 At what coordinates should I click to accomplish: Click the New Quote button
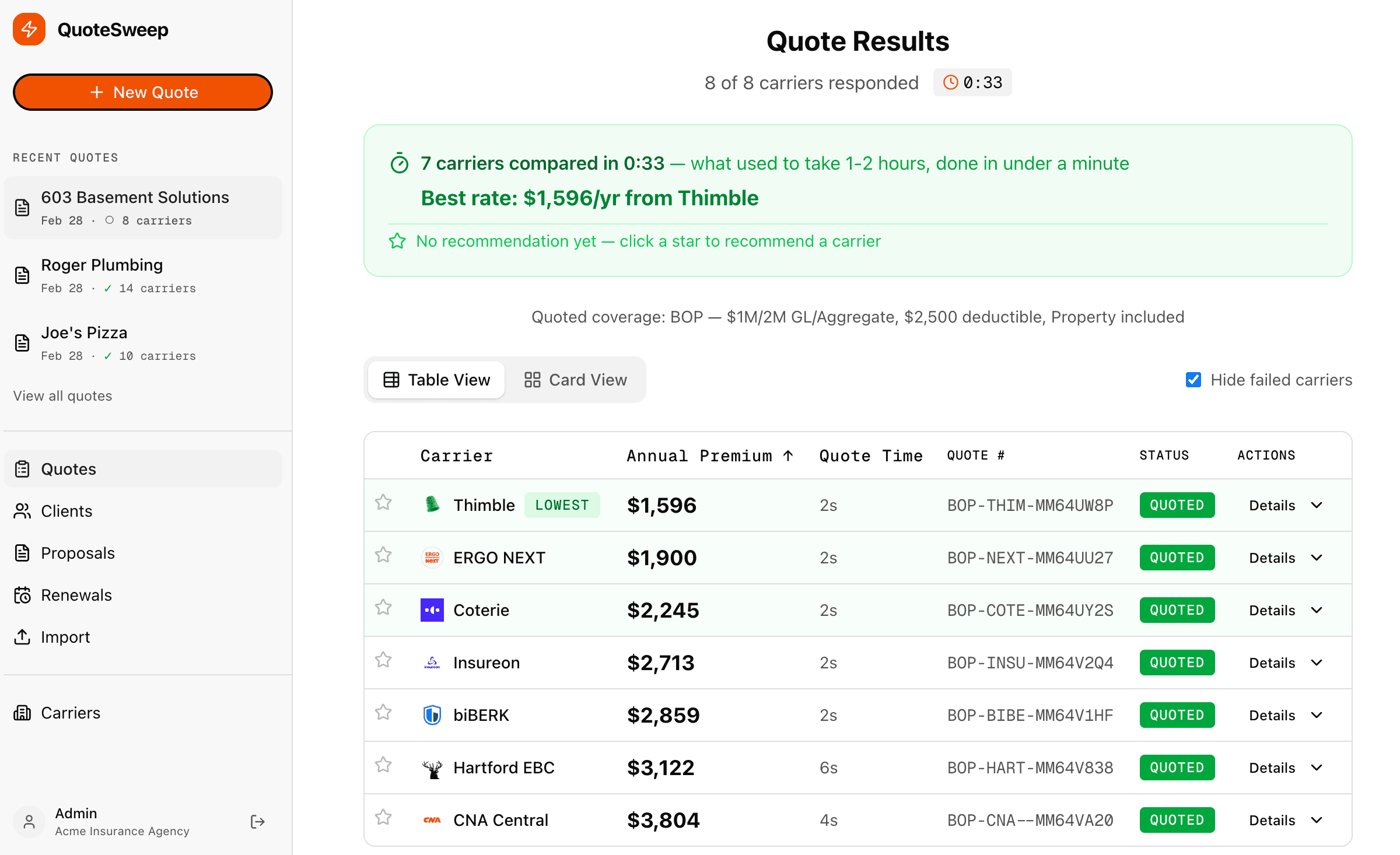[x=142, y=92]
